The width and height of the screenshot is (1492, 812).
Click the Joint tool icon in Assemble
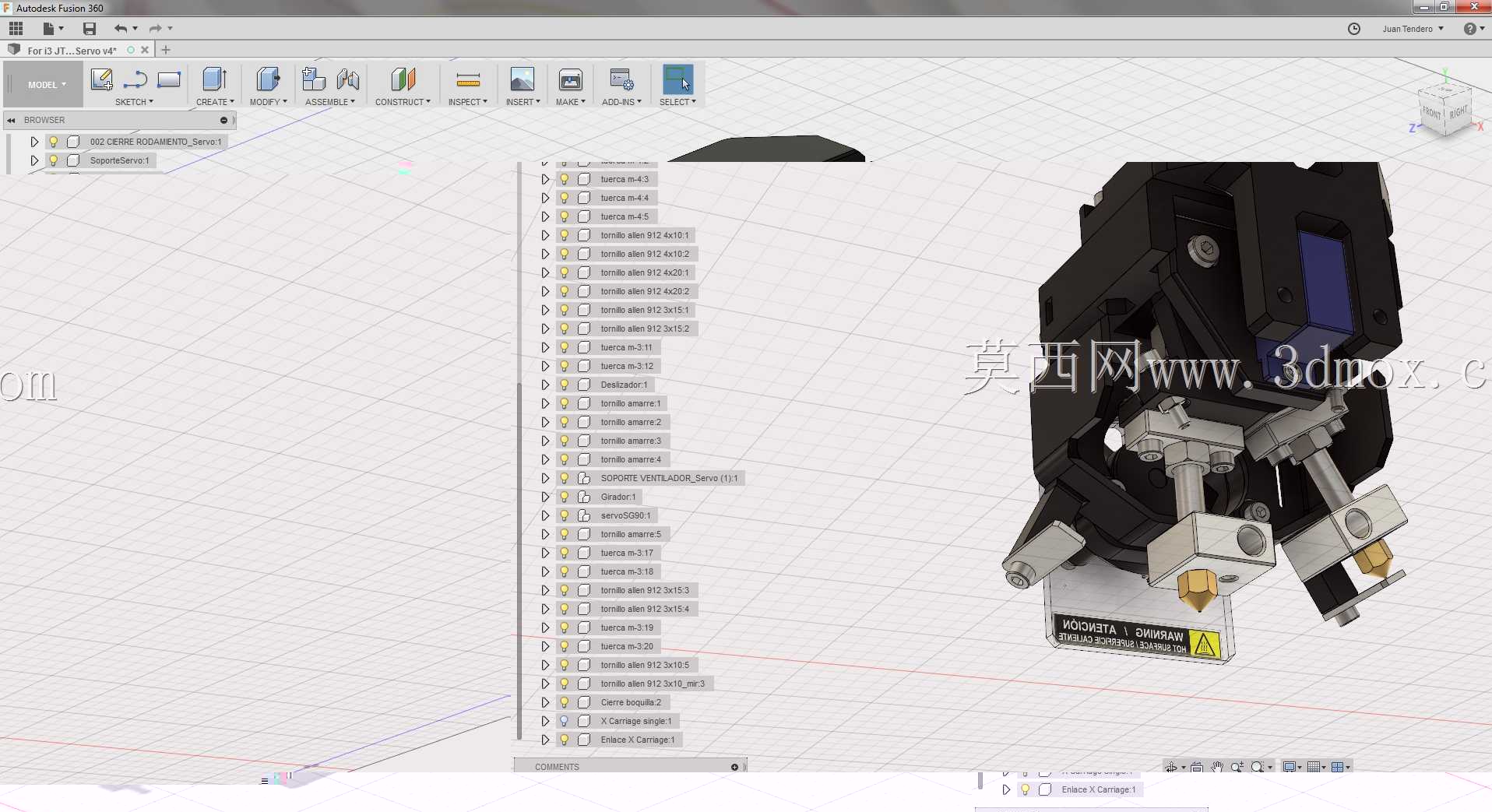[348, 79]
